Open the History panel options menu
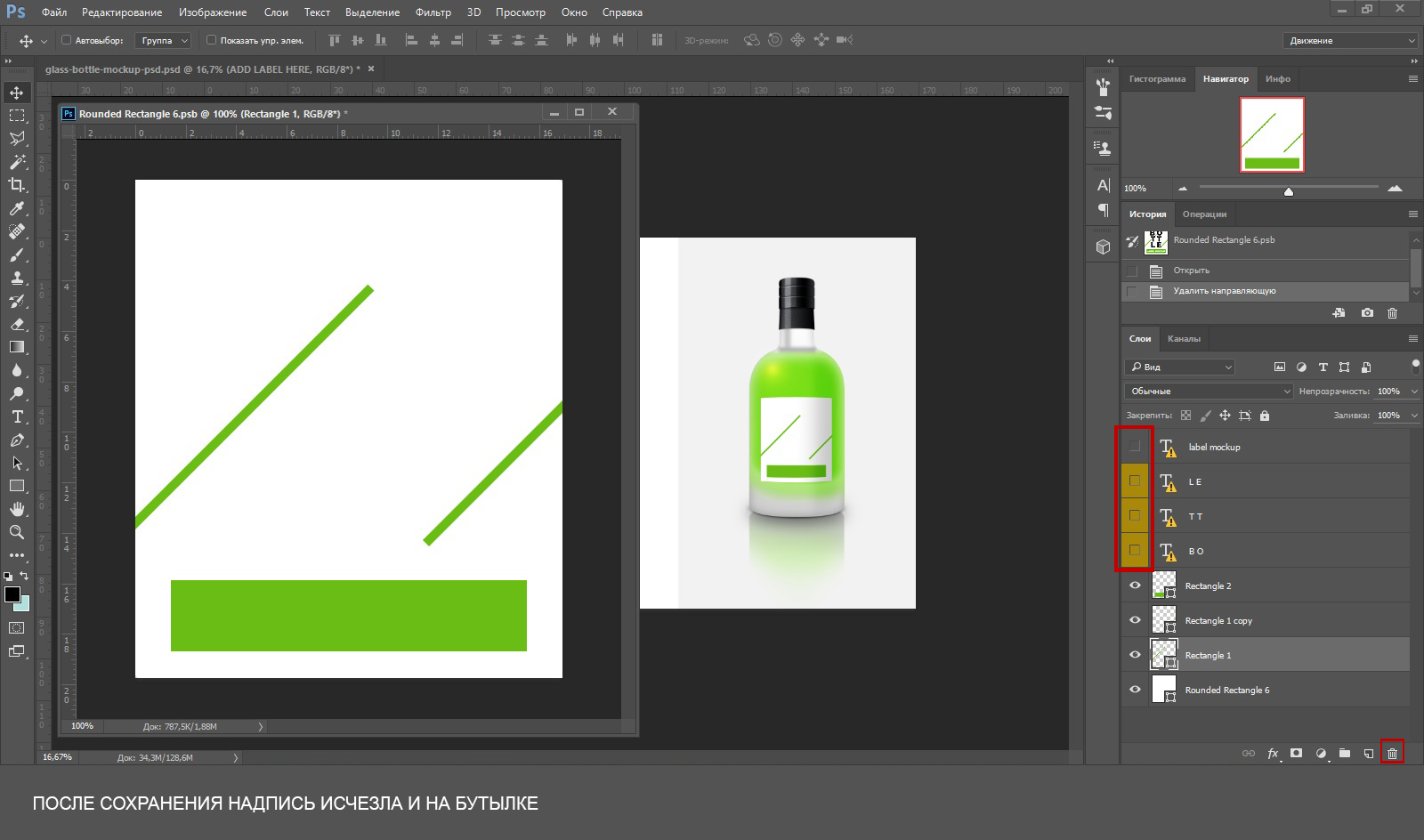The width and height of the screenshot is (1424, 840). 1412,214
